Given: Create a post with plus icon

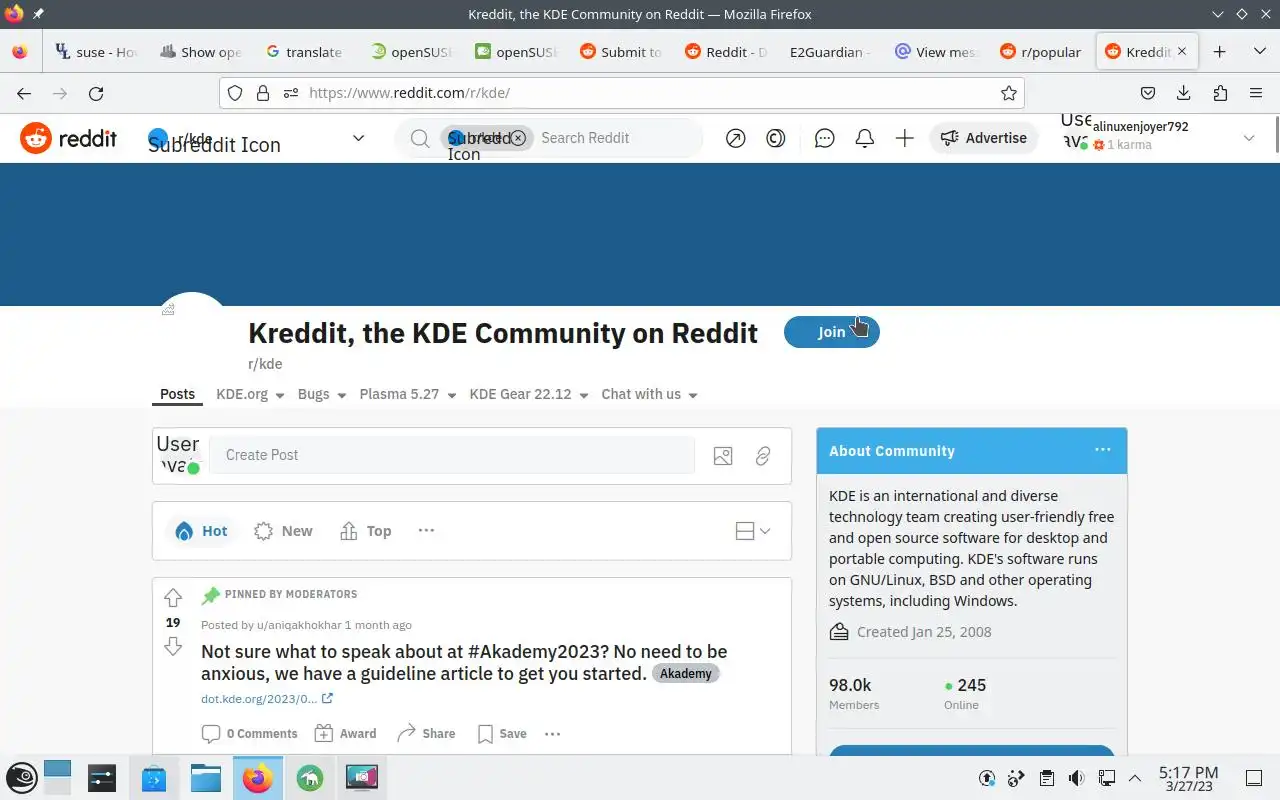Looking at the screenshot, I should 905,139.
